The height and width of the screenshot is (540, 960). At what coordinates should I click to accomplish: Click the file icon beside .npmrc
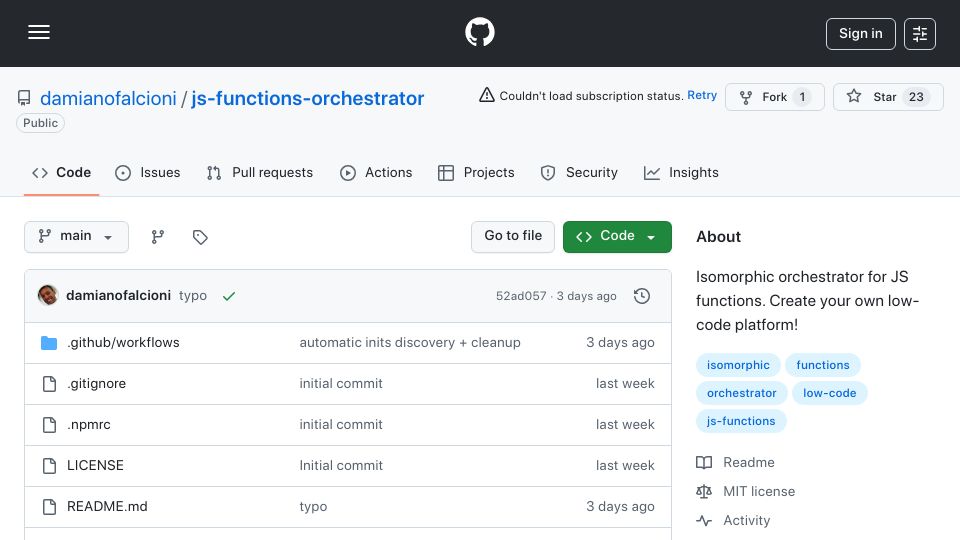pyautogui.click(x=50, y=425)
